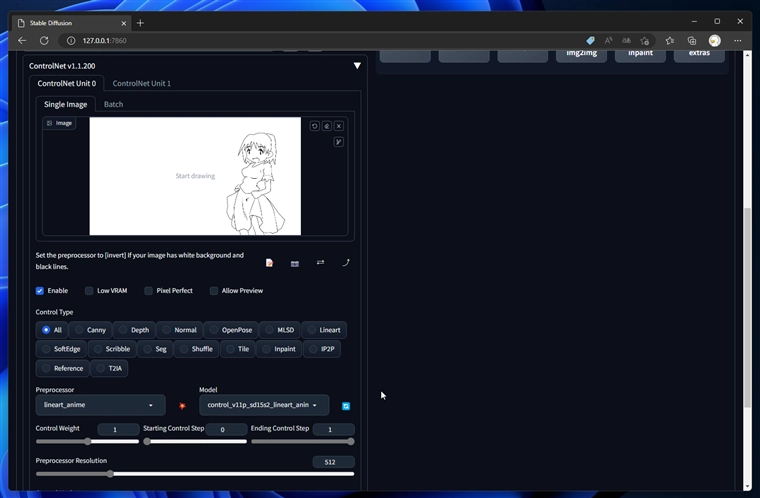Select the SoftEdge control type
This screenshot has height=498, width=760.
click(x=61, y=349)
